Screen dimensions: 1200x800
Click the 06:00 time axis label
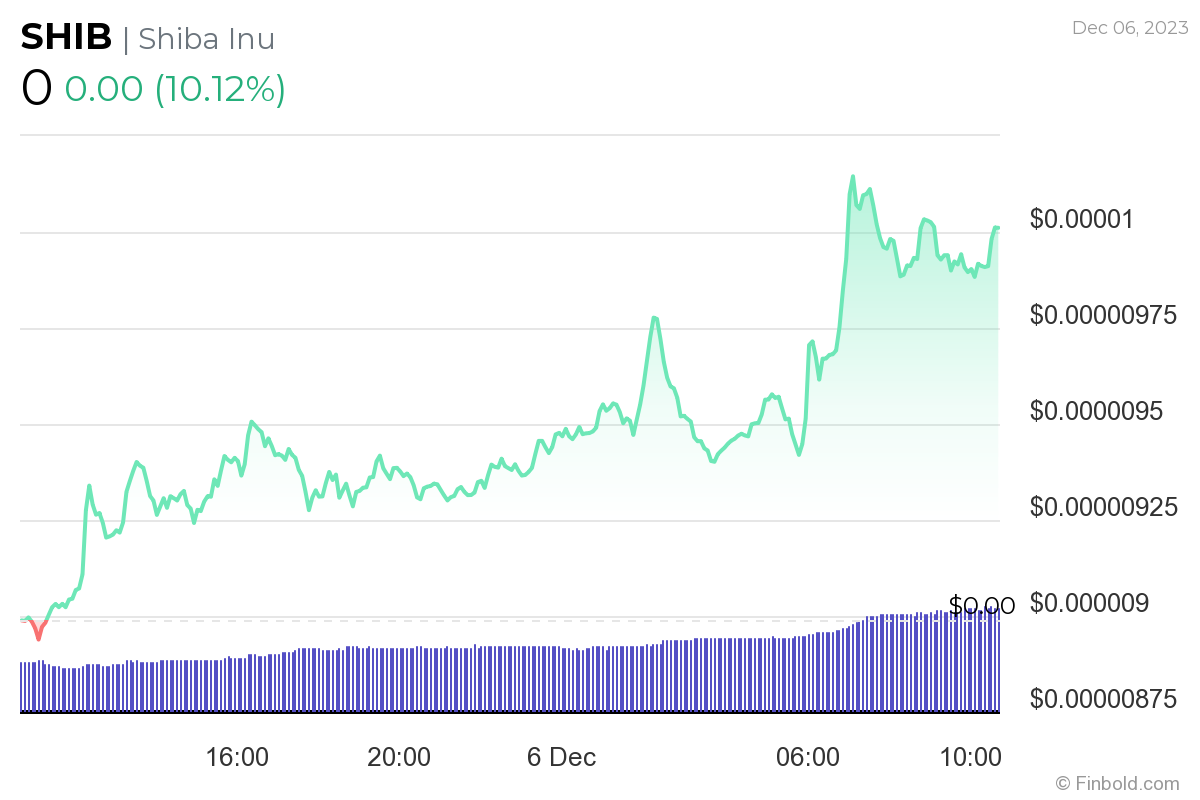[x=808, y=757]
